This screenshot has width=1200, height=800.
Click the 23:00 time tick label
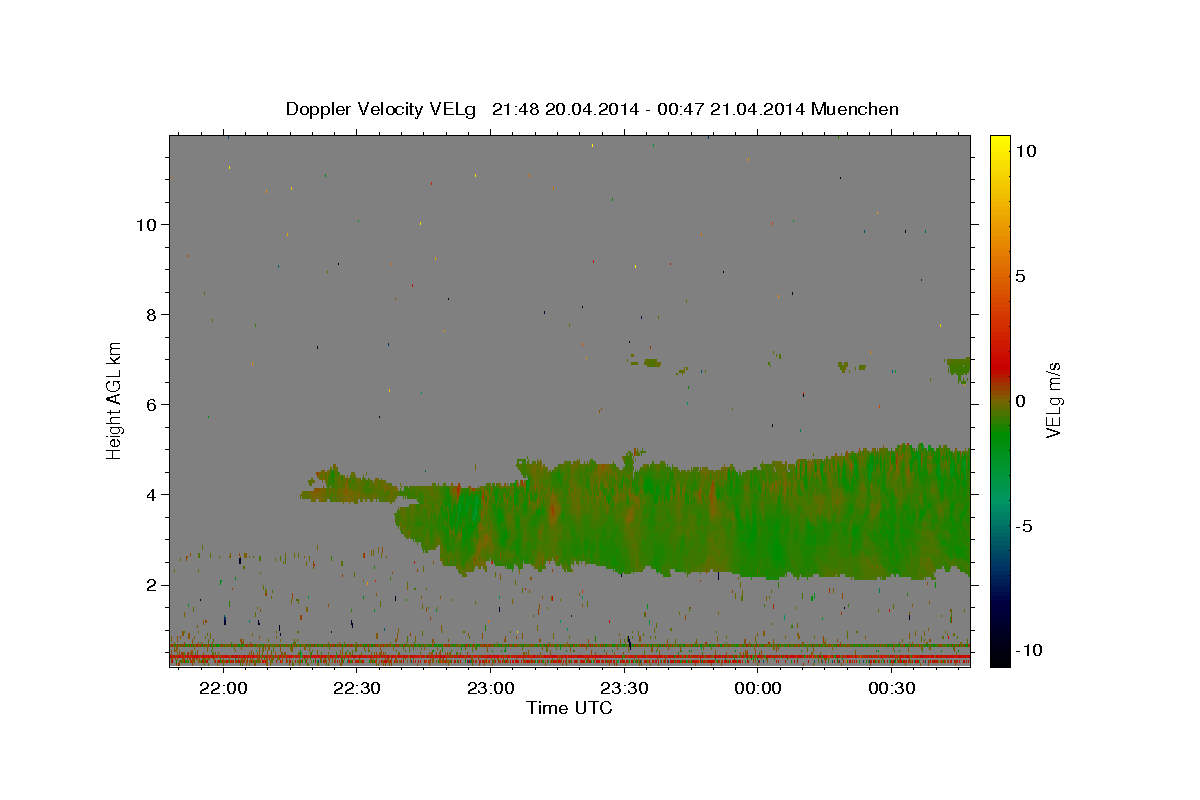pos(491,689)
